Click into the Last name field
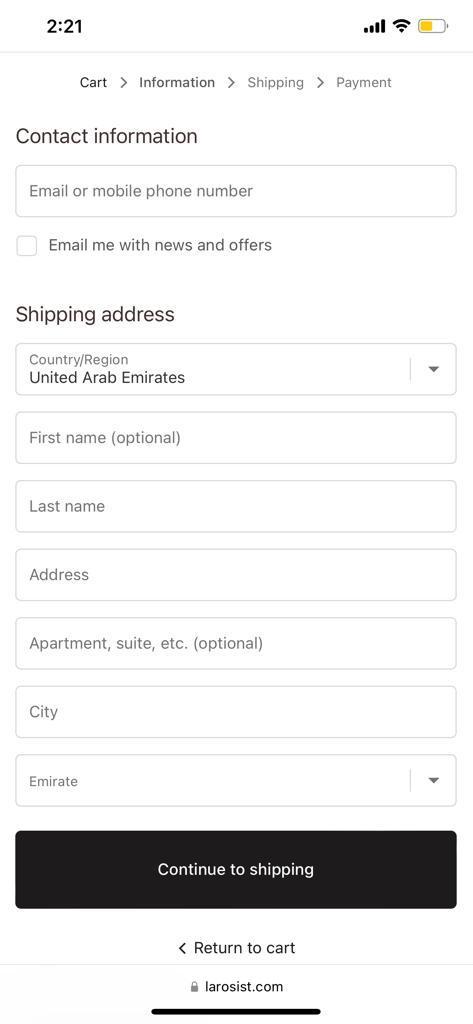 coord(236,506)
